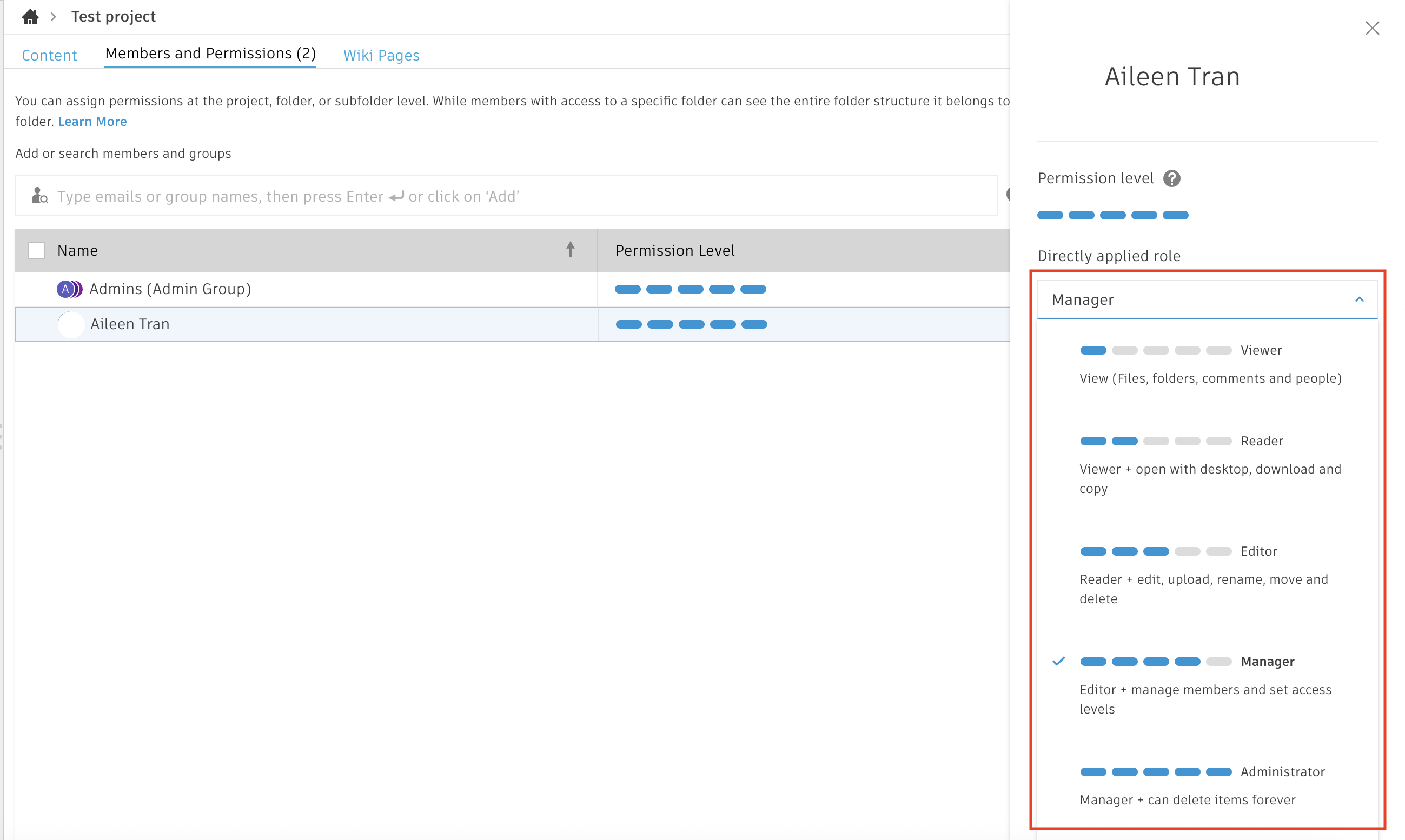
Task: Click the Learn More link
Action: click(x=92, y=121)
